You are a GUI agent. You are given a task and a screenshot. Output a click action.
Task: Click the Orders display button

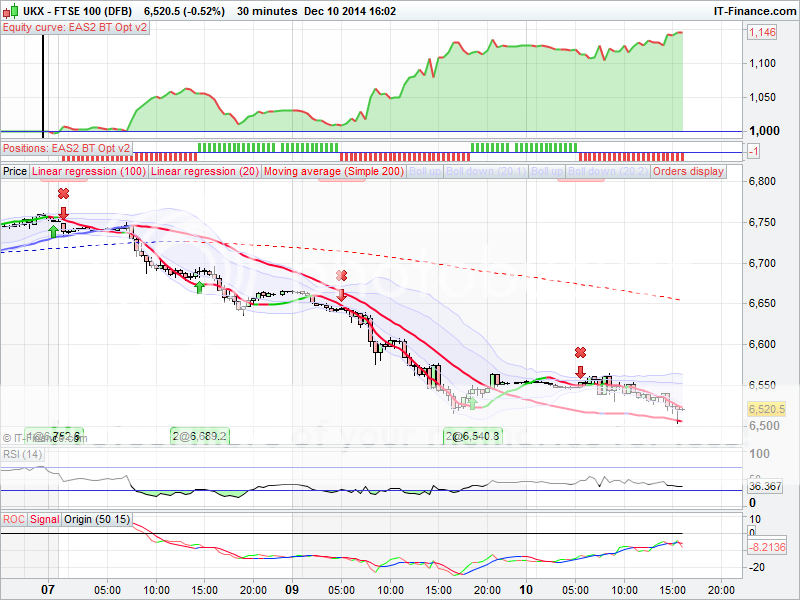tap(688, 171)
